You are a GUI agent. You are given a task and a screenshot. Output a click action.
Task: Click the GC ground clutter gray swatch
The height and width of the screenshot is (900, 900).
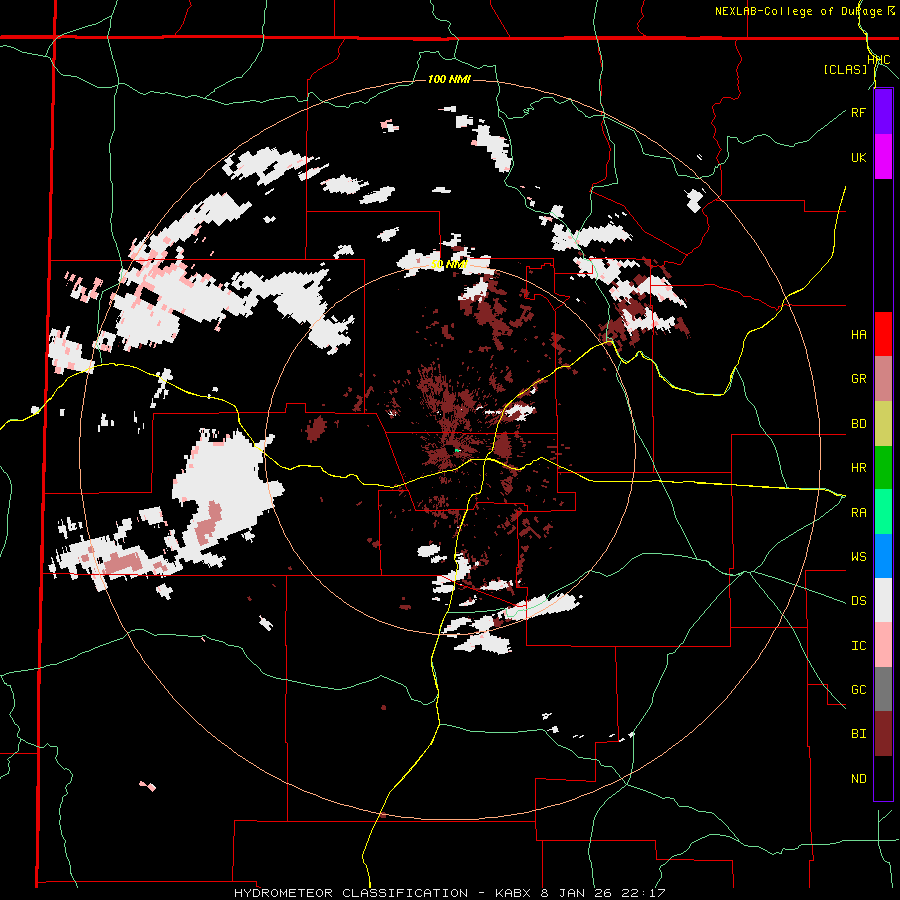click(x=883, y=689)
